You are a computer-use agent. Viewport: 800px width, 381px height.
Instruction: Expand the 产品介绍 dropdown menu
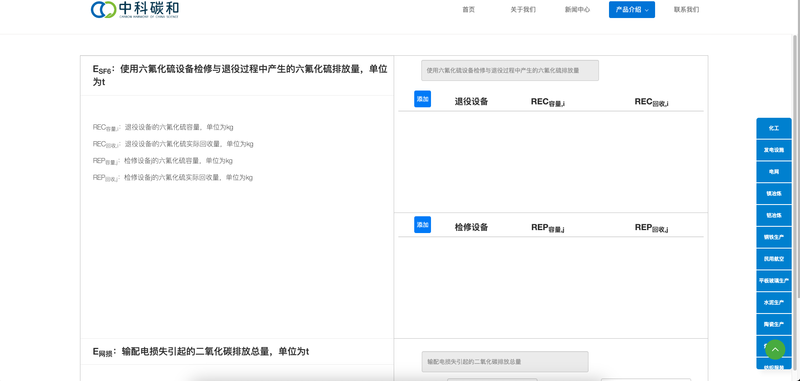632,10
